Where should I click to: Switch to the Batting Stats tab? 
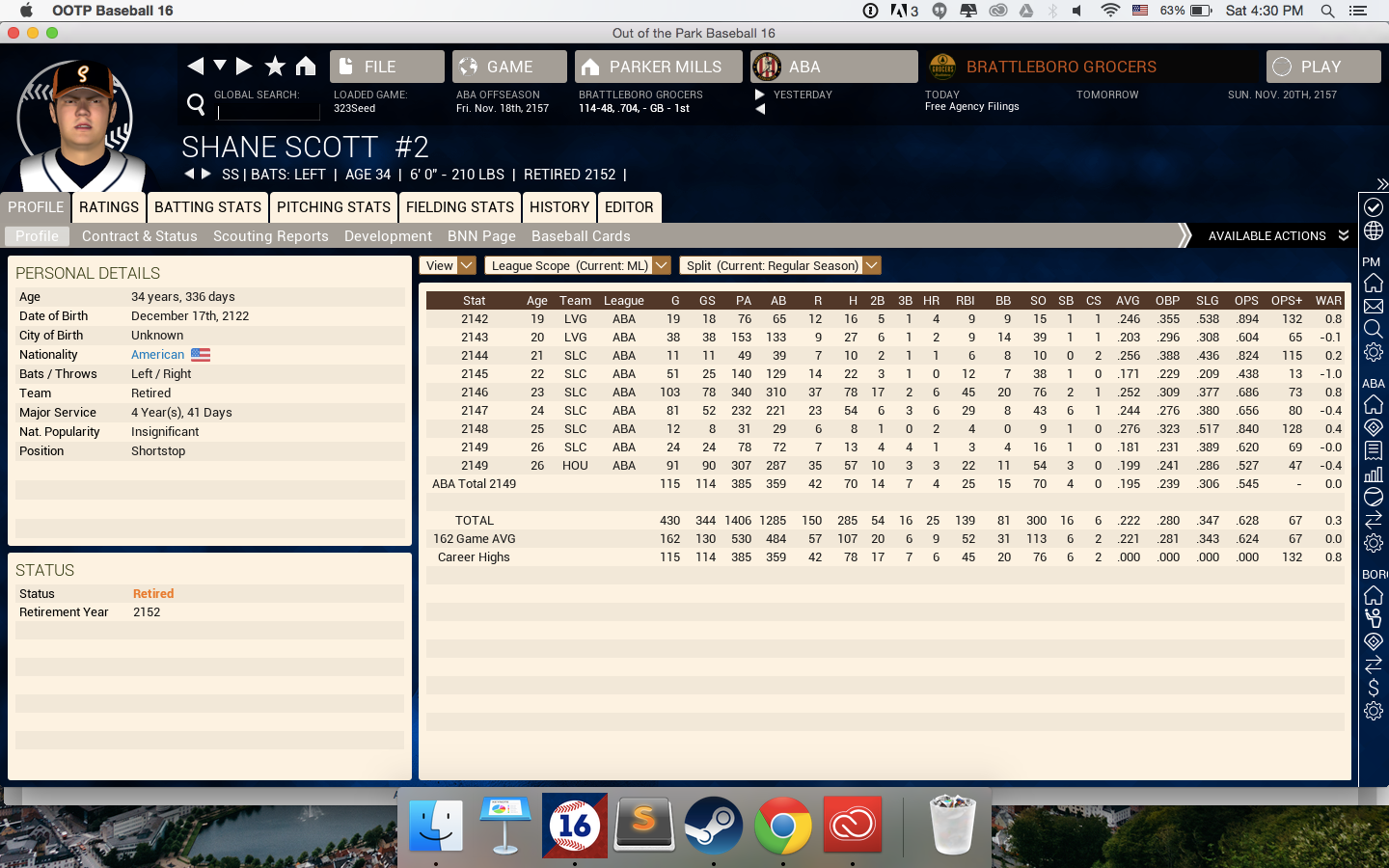pyautogui.click(x=207, y=207)
